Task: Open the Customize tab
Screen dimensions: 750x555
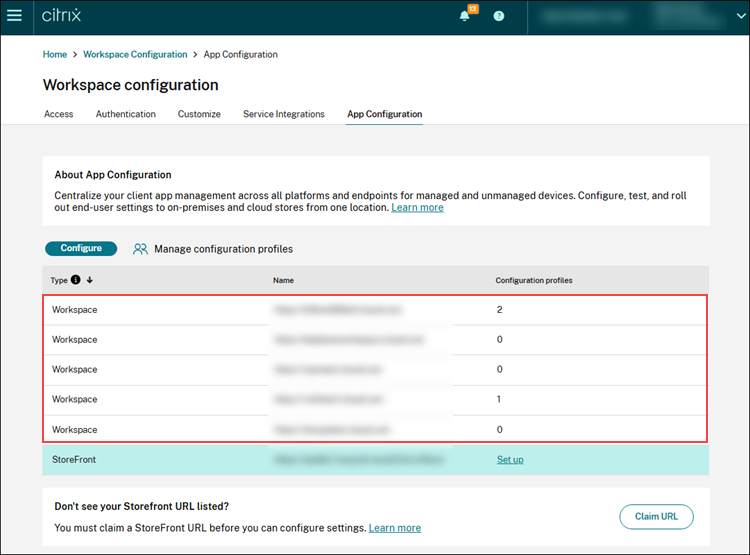Action: pyautogui.click(x=199, y=114)
